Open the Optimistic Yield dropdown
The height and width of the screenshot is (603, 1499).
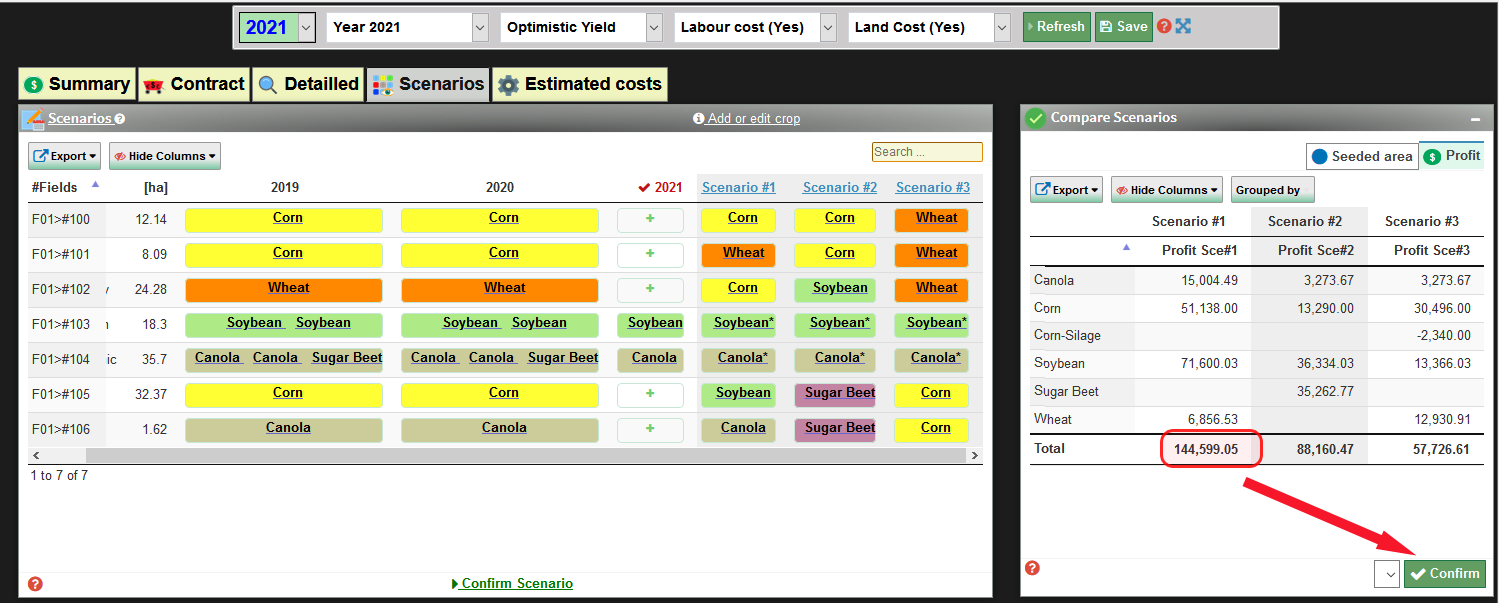(580, 27)
